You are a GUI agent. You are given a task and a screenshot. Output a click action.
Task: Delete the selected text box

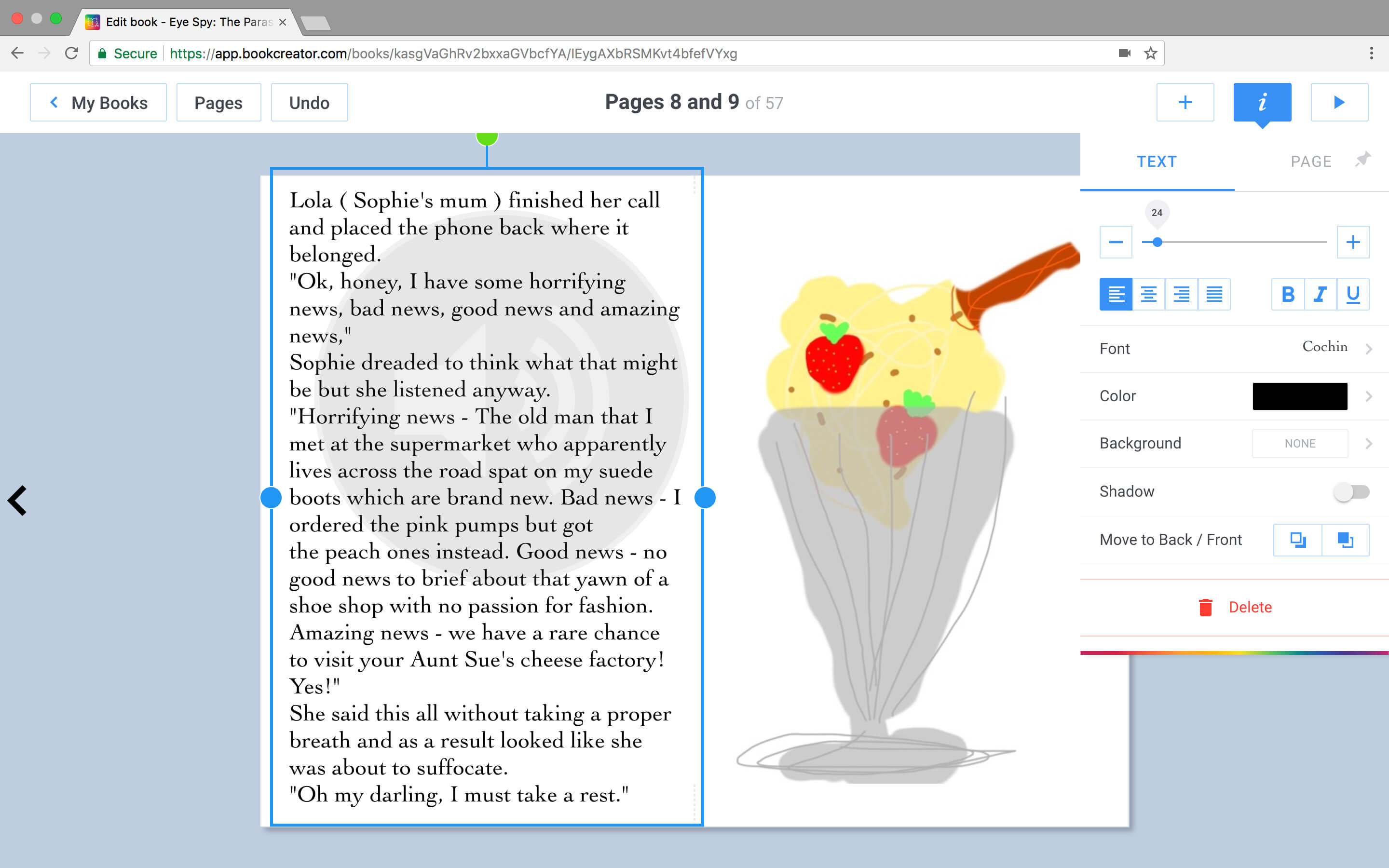(x=1235, y=607)
